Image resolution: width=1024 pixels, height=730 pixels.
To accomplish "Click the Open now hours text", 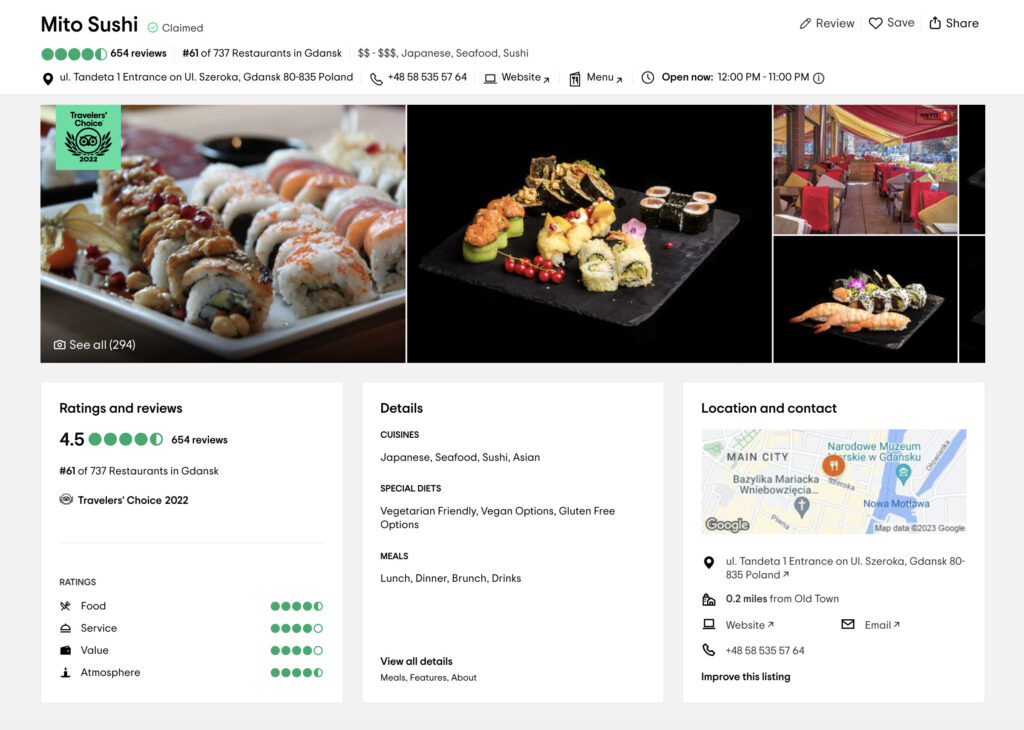I will click(x=735, y=77).
